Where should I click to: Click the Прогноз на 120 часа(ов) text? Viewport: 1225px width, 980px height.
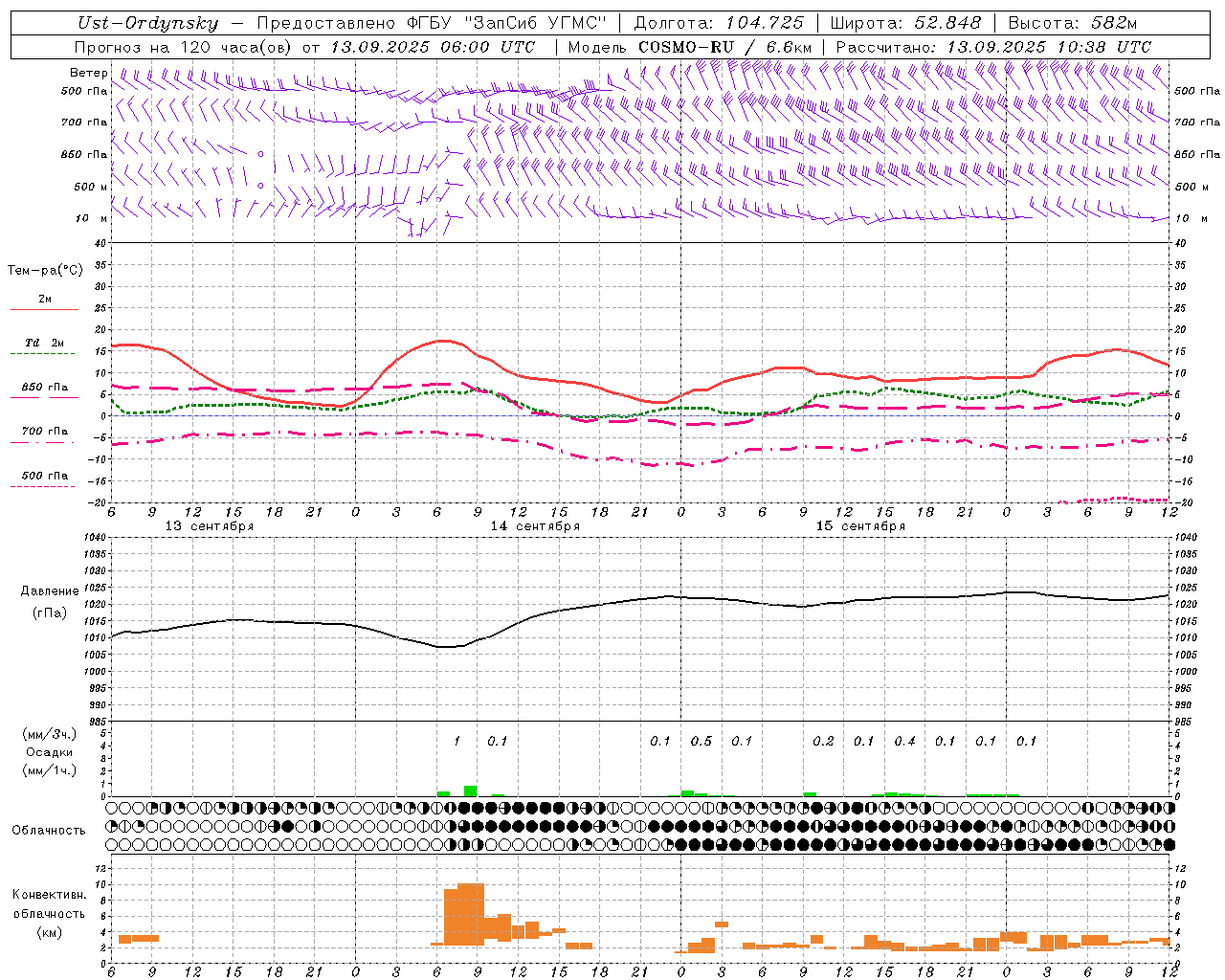point(185,47)
